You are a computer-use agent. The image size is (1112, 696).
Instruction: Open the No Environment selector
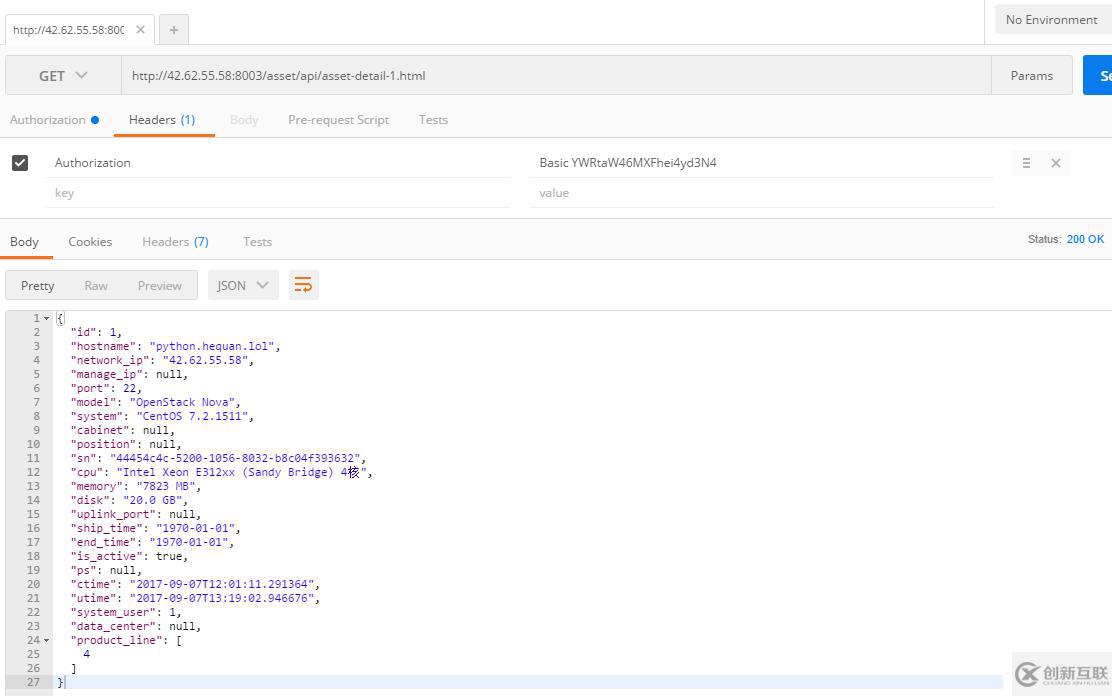click(1053, 20)
